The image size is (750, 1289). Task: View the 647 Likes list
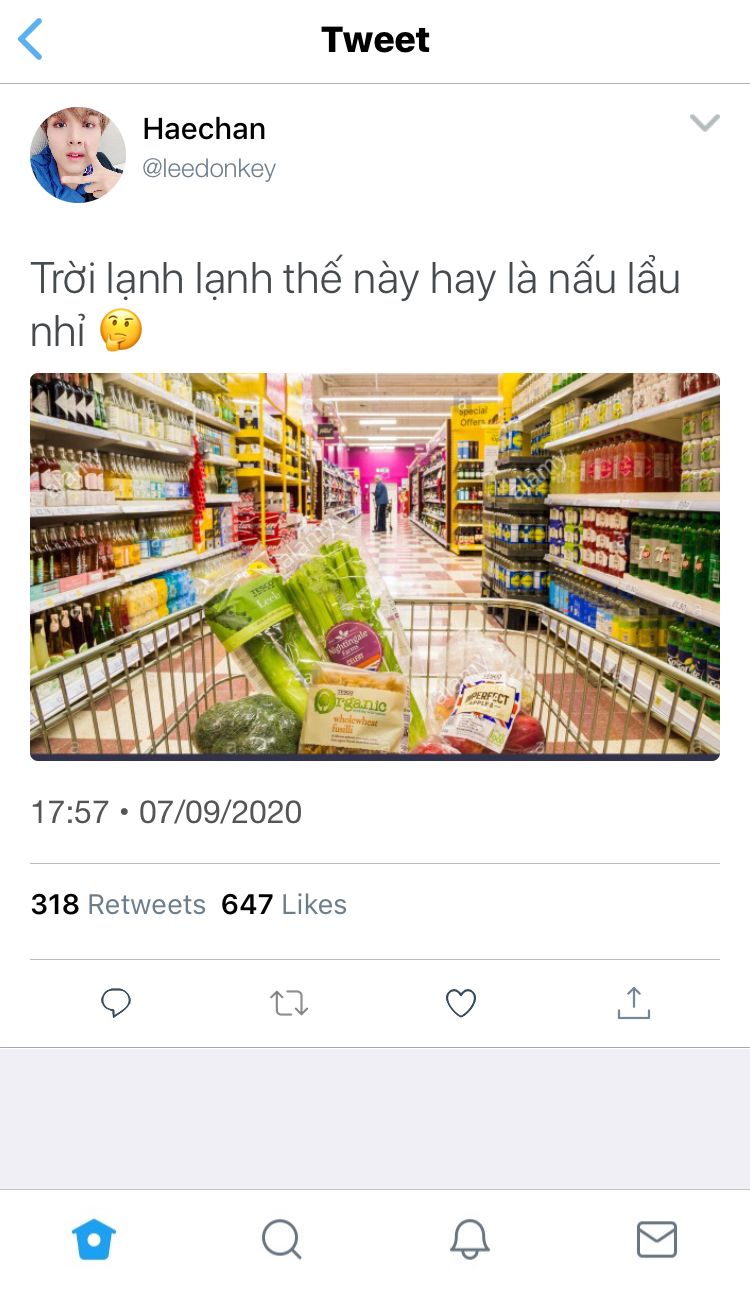(x=284, y=904)
